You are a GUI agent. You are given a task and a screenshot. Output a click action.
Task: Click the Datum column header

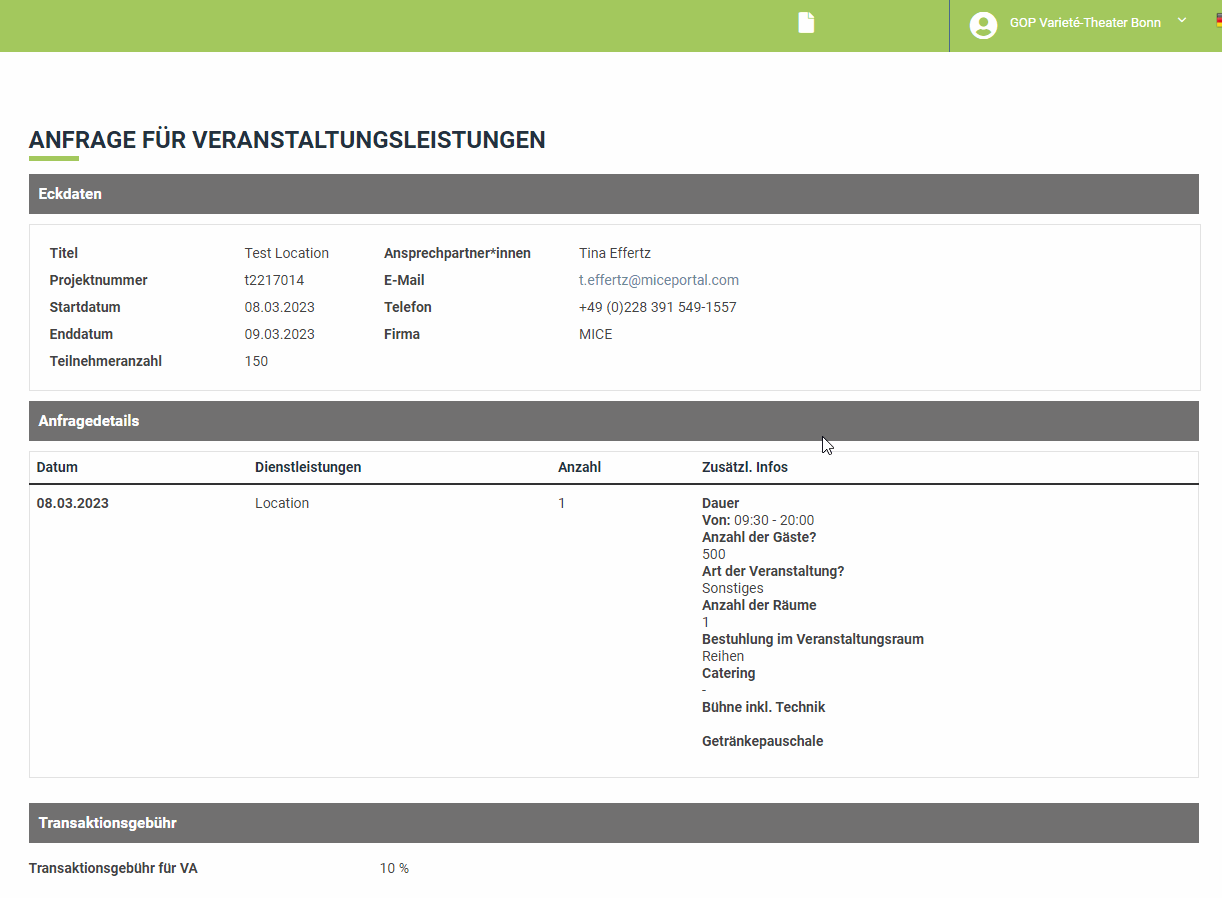[x=57, y=467]
